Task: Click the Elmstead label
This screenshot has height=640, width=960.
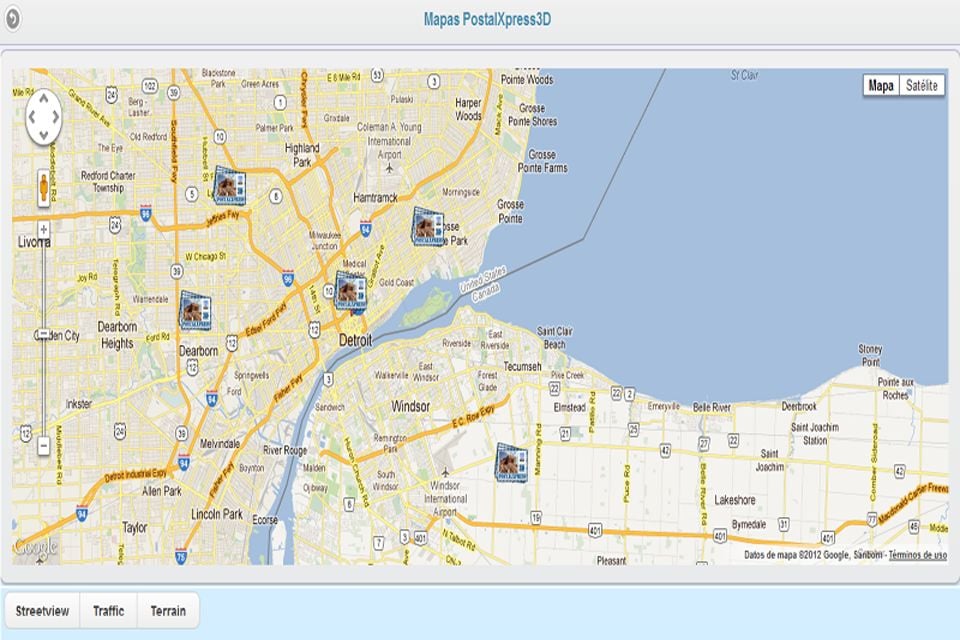Action: pyautogui.click(x=569, y=407)
